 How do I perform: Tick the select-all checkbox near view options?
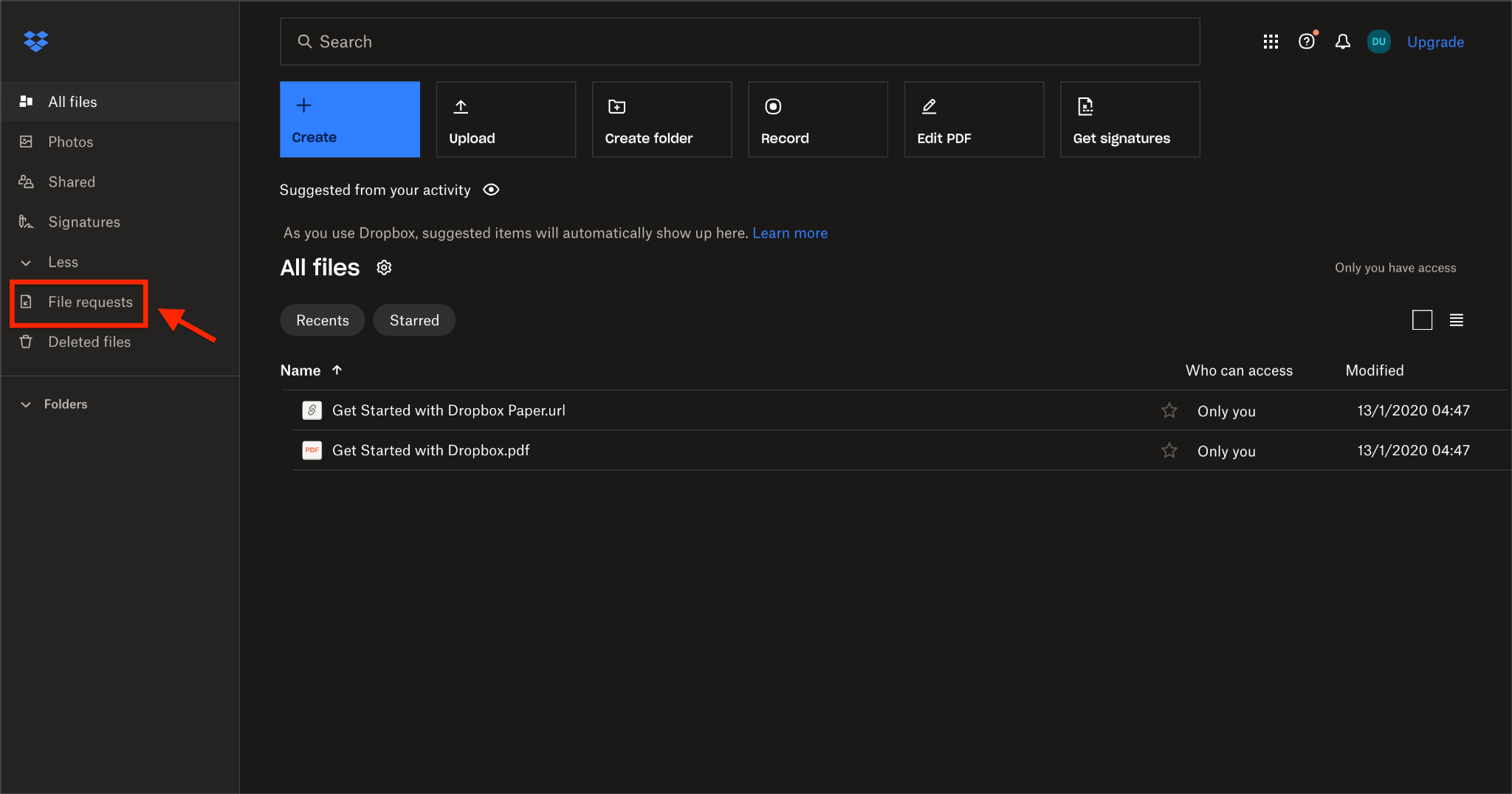tap(1422, 320)
